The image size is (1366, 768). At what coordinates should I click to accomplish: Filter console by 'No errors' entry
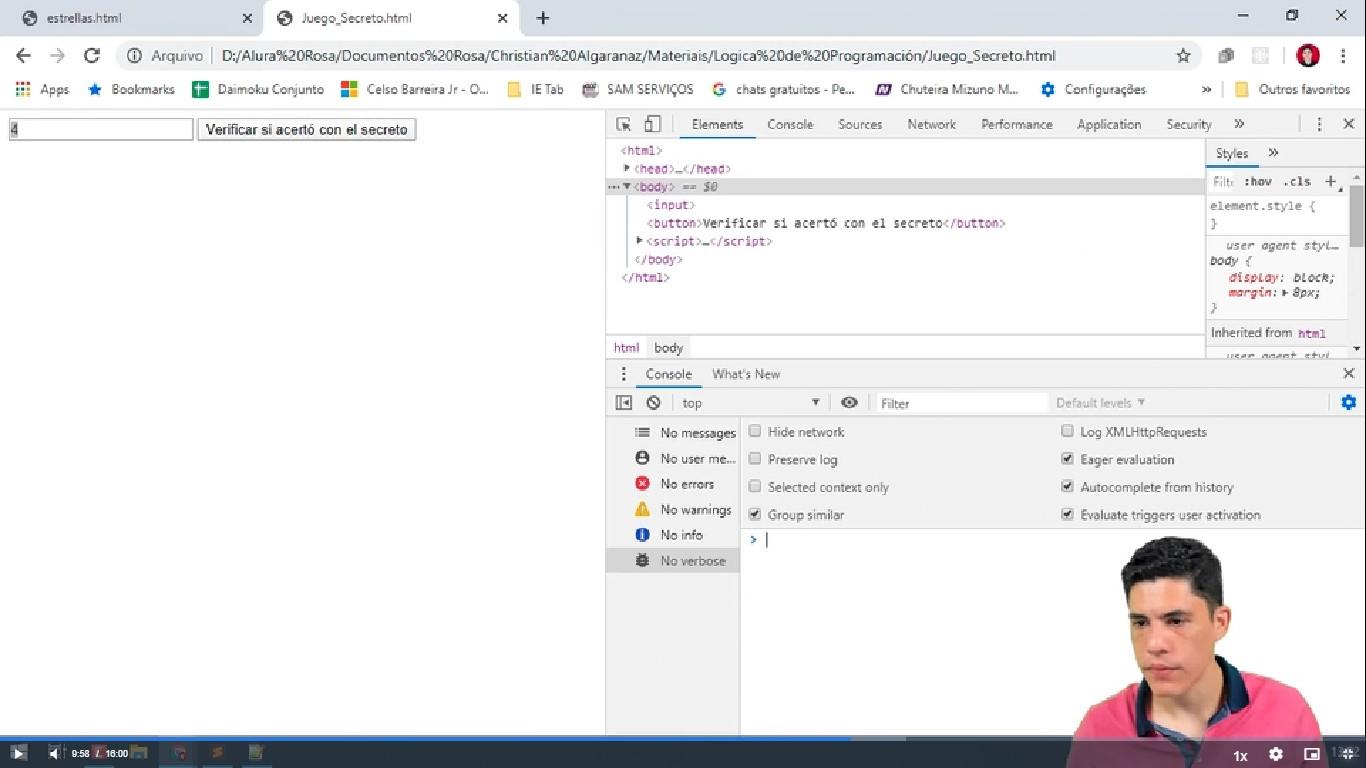click(673, 484)
